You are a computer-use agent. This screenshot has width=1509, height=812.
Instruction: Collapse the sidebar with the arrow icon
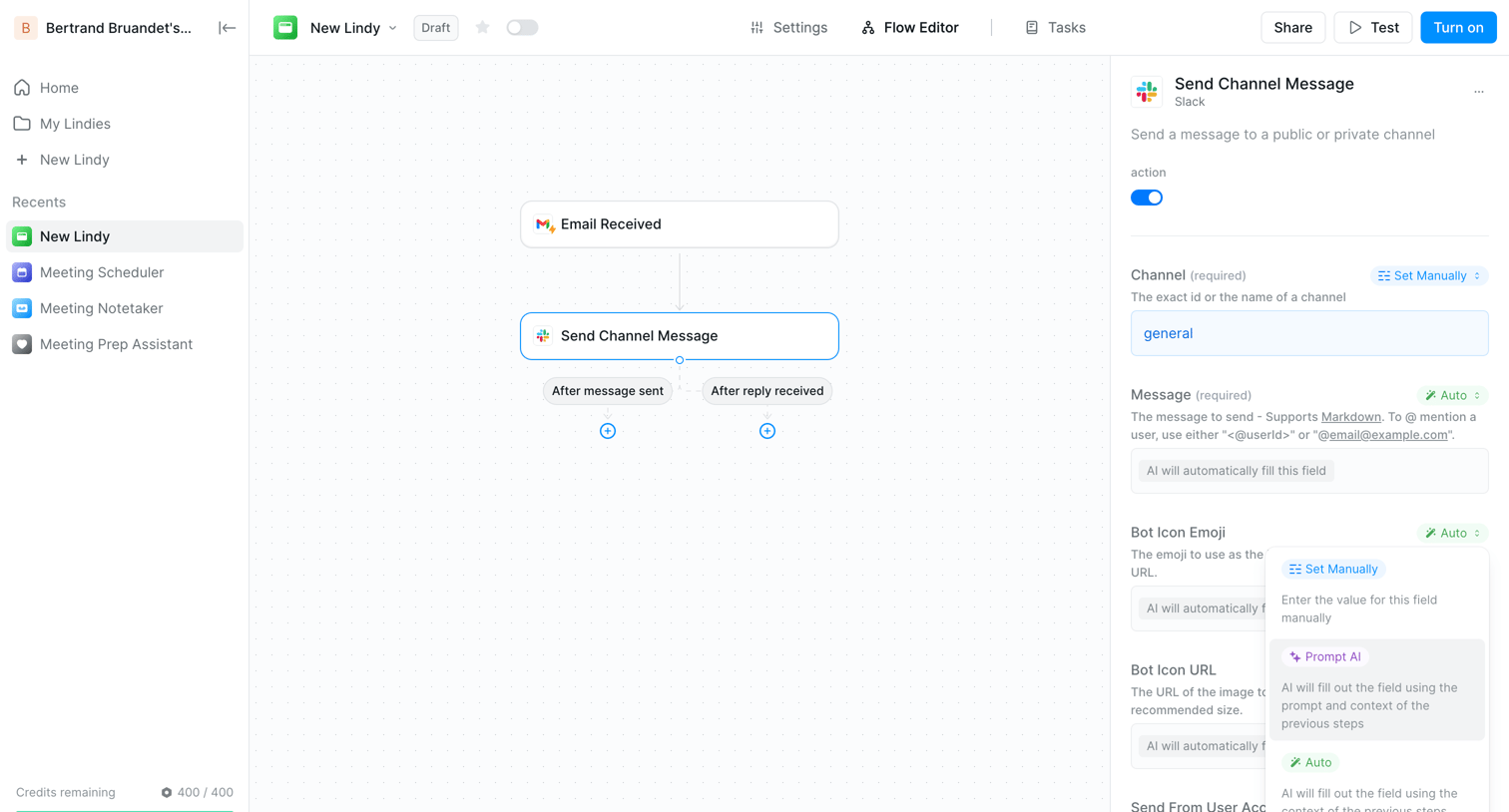pyautogui.click(x=227, y=28)
